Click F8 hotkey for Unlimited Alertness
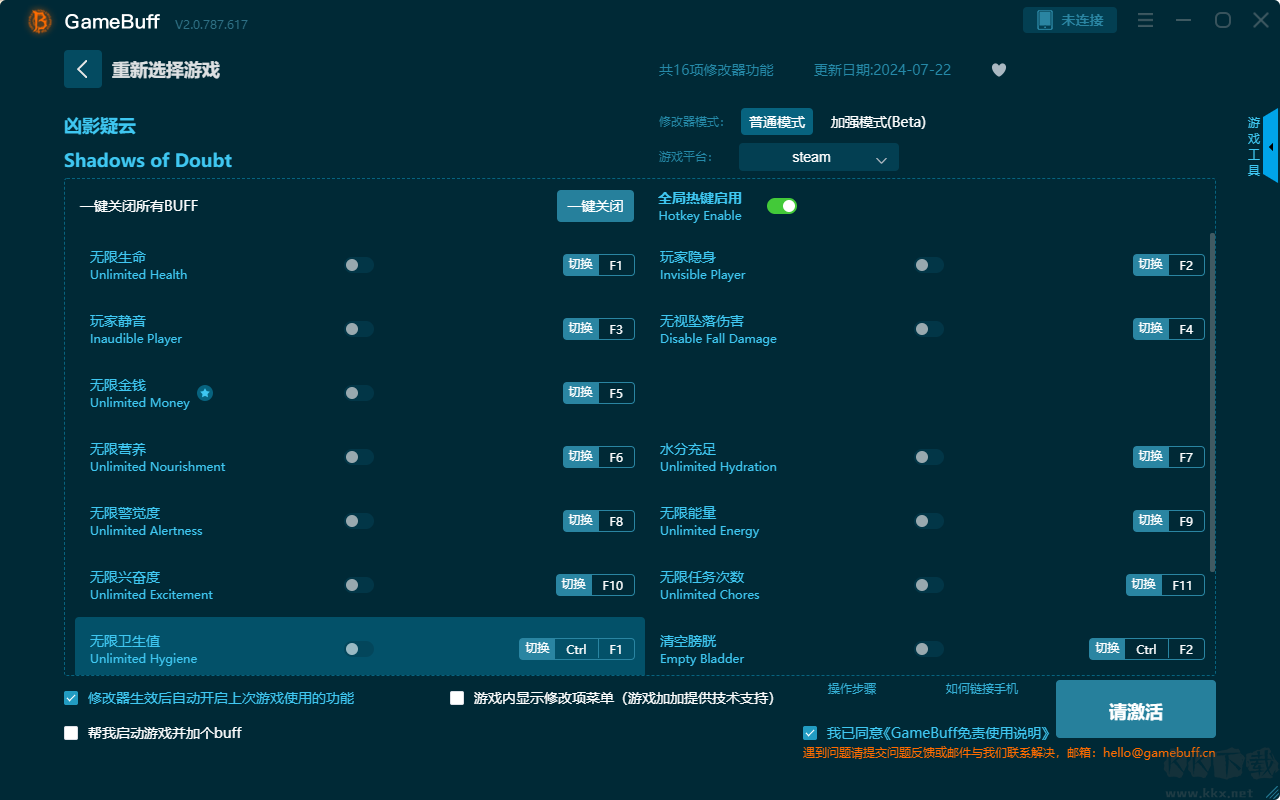 coord(599,521)
